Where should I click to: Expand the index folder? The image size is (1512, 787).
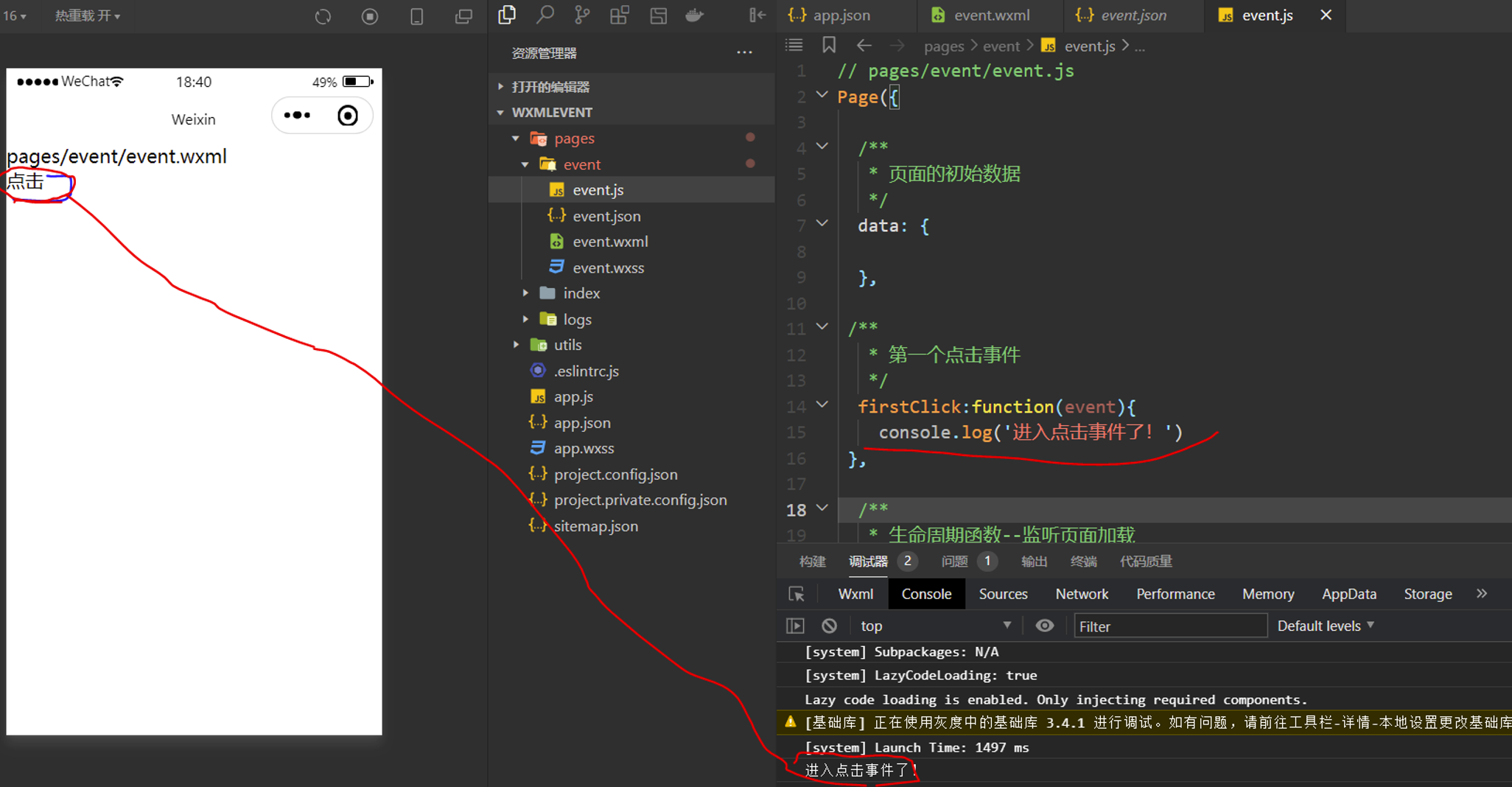pyautogui.click(x=525, y=293)
